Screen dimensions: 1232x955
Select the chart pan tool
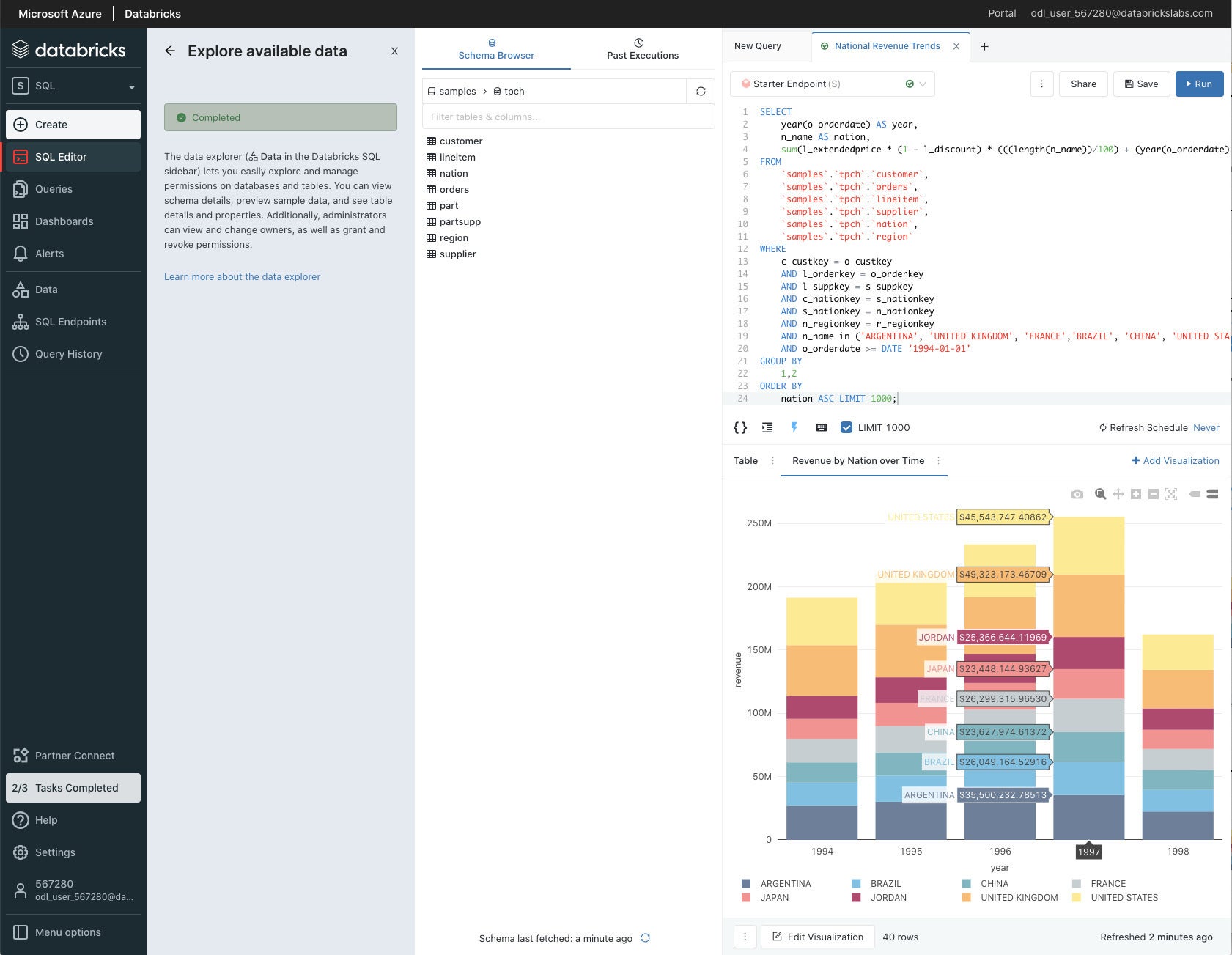click(x=1118, y=494)
